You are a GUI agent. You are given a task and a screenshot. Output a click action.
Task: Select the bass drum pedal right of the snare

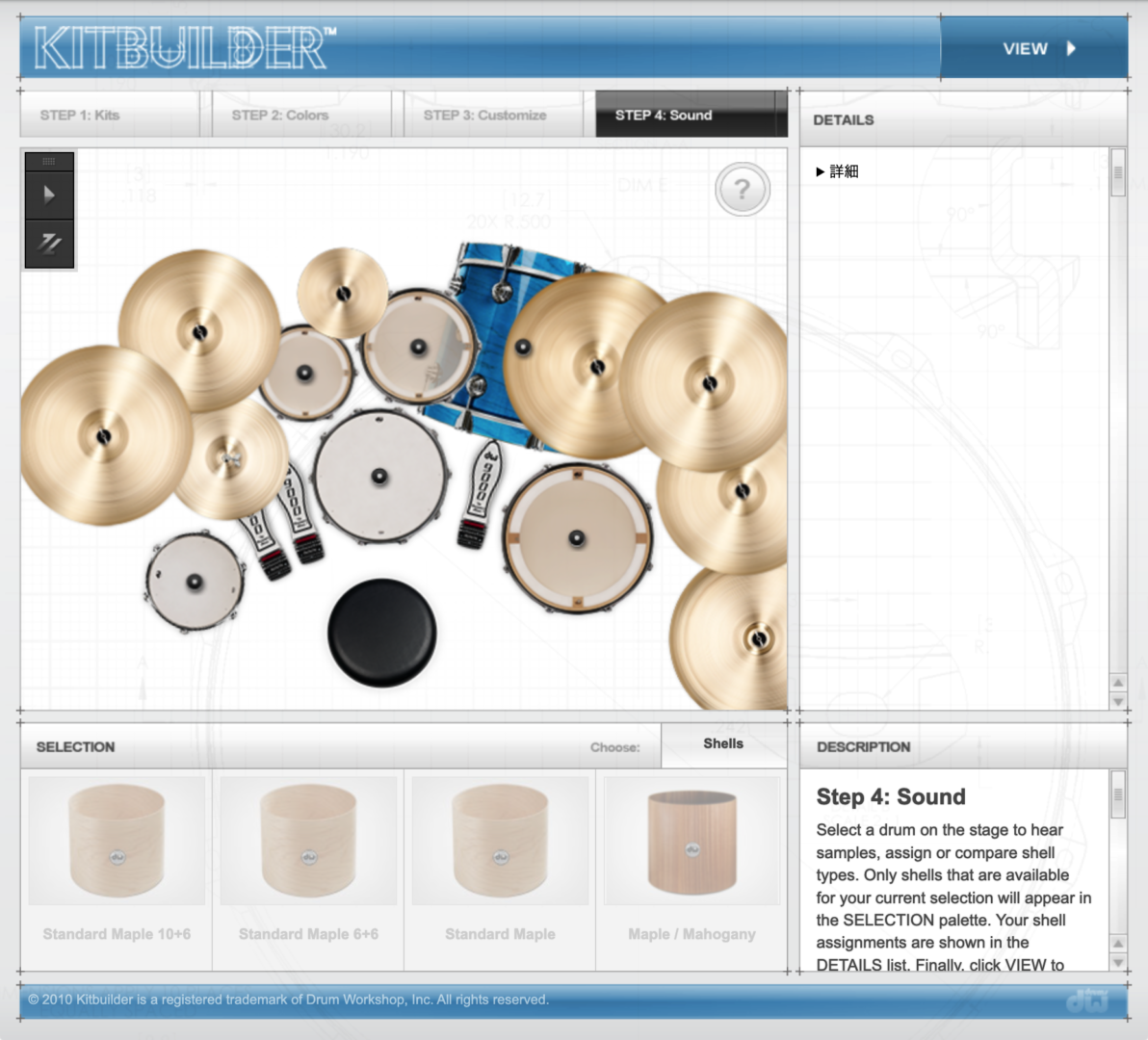click(481, 493)
